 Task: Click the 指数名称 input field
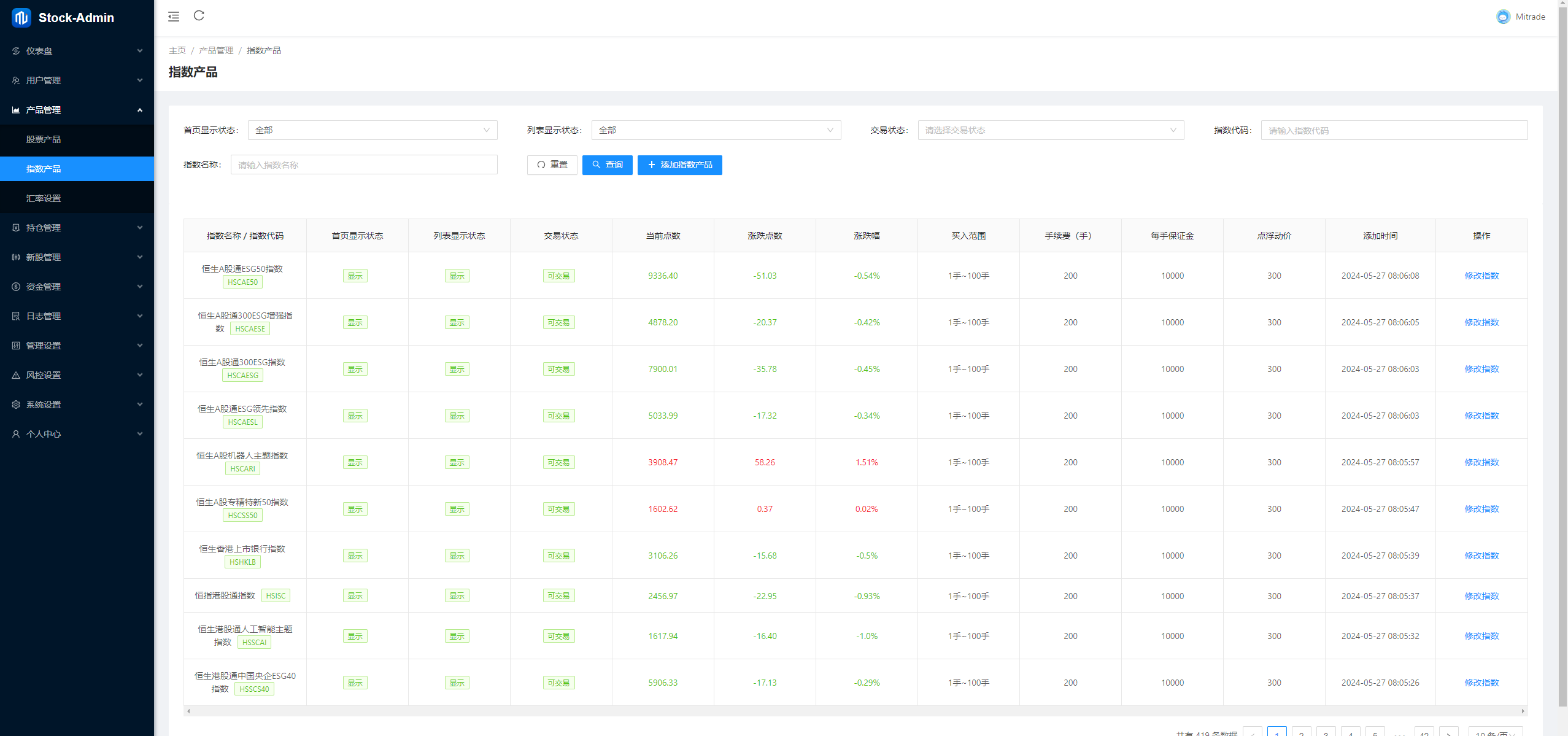point(363,164)
